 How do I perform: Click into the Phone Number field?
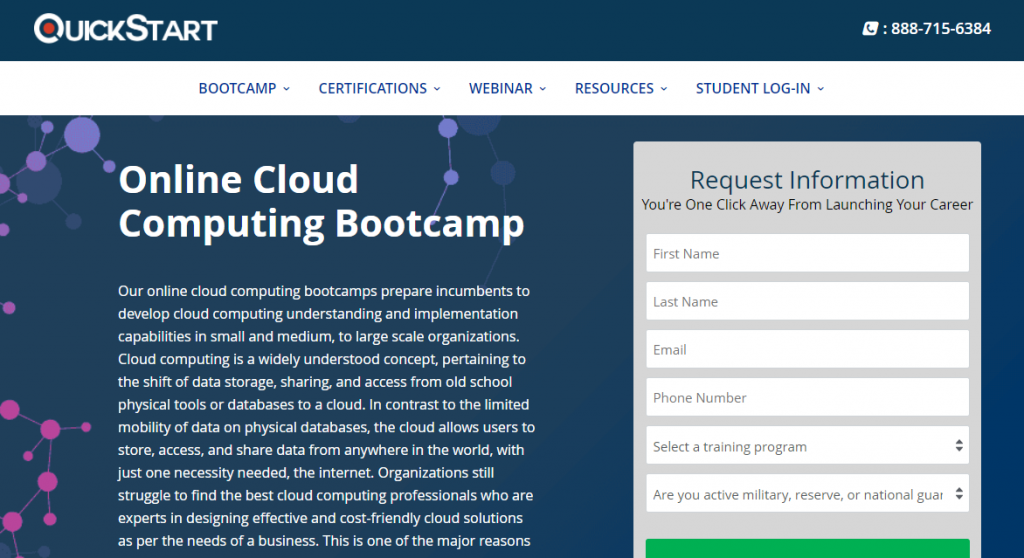point(807,397)
